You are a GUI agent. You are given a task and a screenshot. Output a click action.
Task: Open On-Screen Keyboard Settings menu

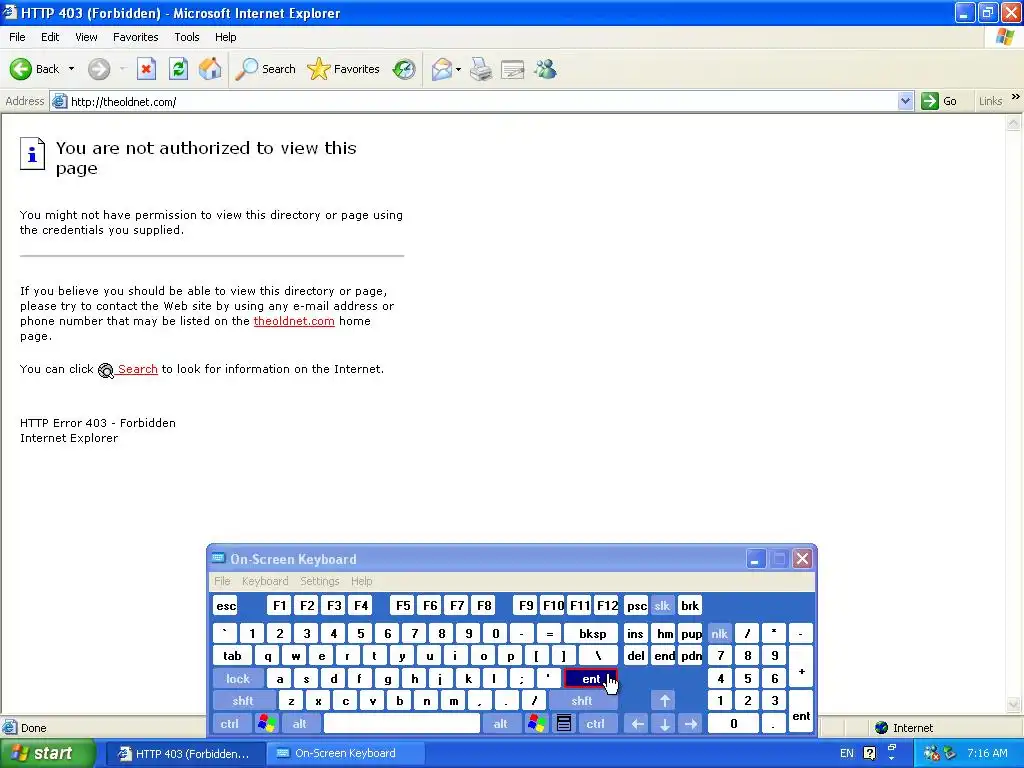(319, 581)
